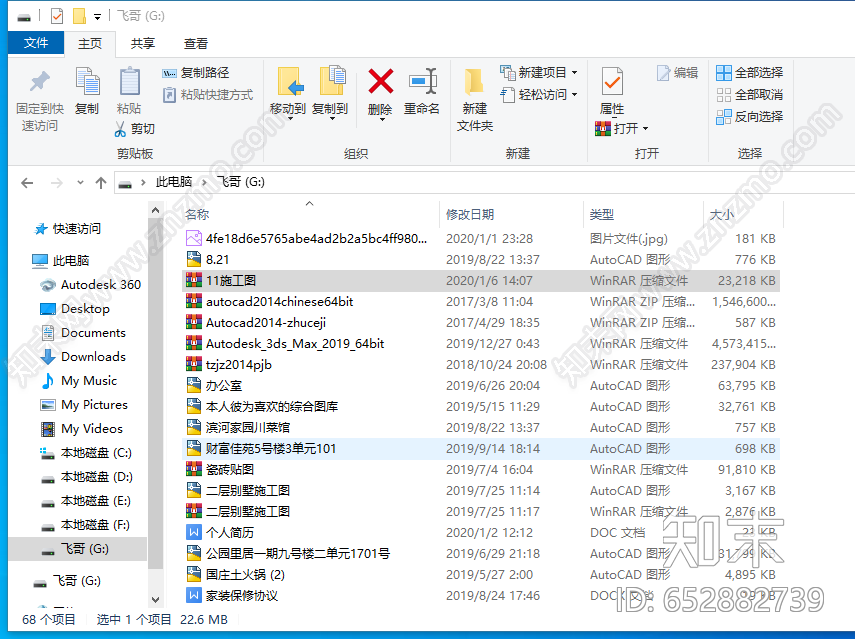Go back with the left arrow

[x=27, y=183]
